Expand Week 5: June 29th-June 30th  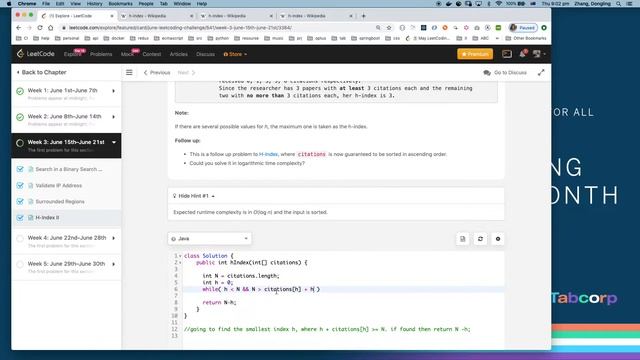coord(114,264)
